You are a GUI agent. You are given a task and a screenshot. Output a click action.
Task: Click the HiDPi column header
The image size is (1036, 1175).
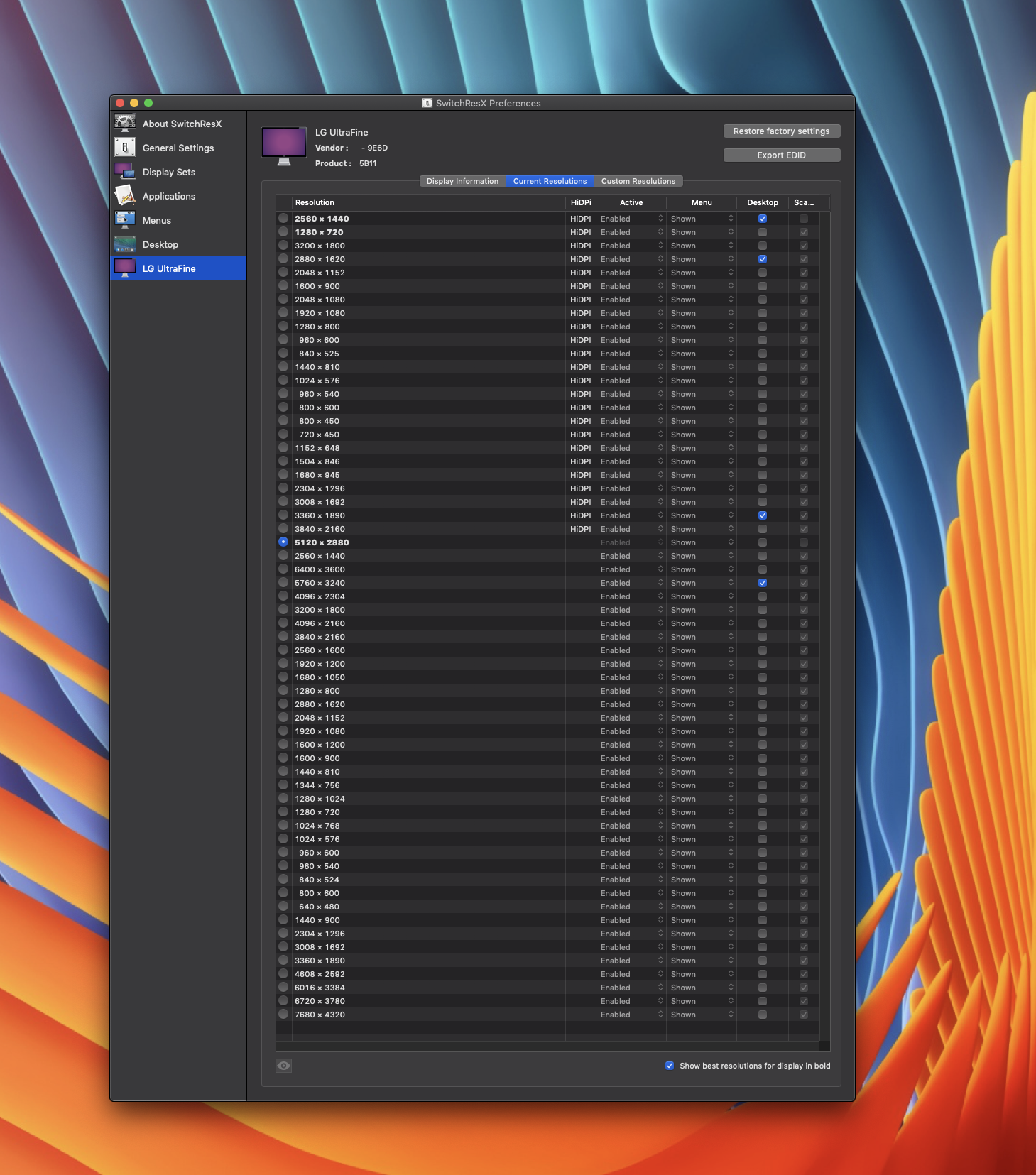[x=581, y=202]
